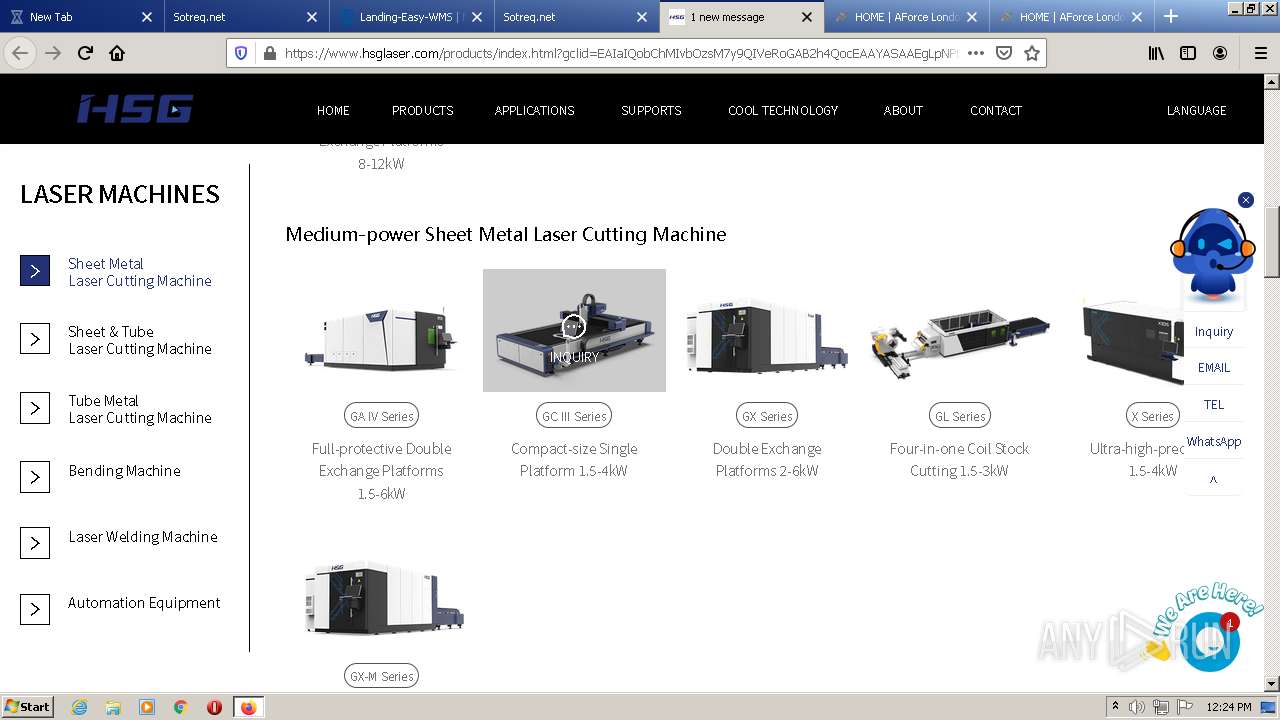This screenshot has width=1280, height=720.
Task: Bookmark this page with the star icon
Action: coord(1032,53)
